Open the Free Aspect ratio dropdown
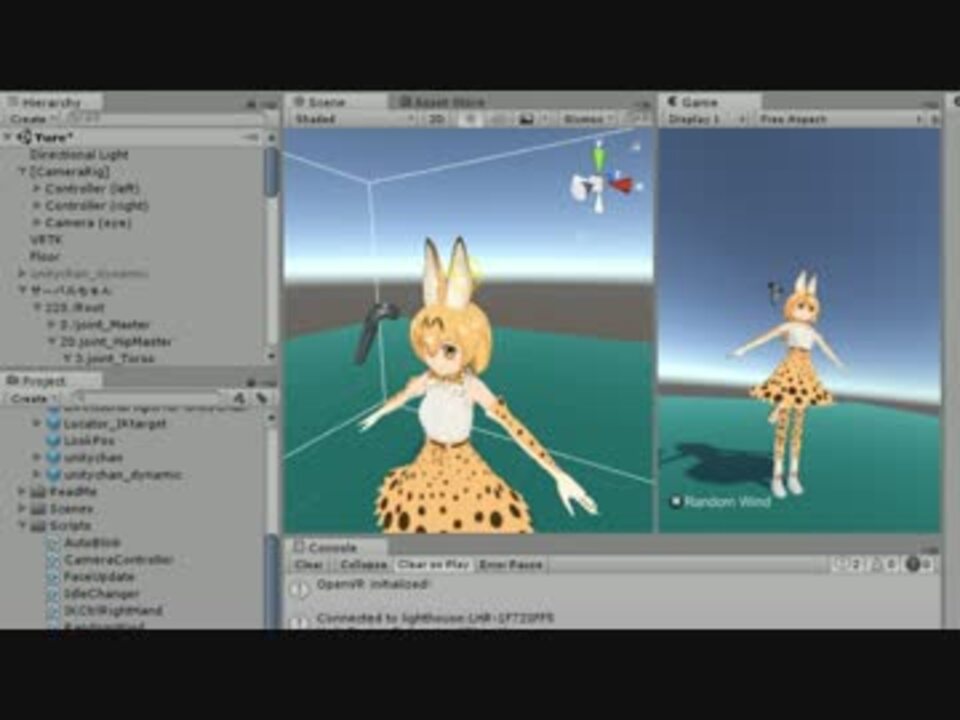 click(x=840, y=119)
